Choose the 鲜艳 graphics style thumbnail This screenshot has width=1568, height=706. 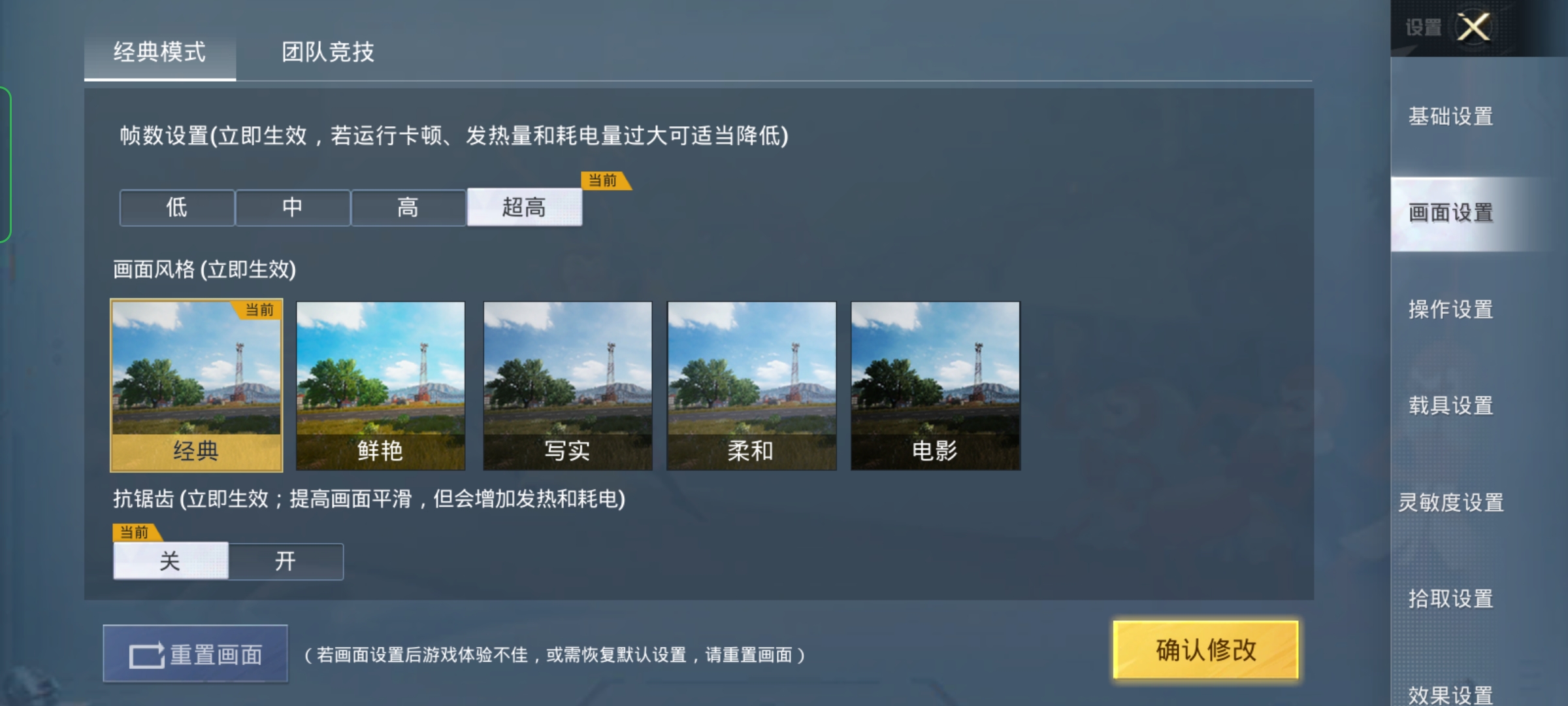point(381,386)
